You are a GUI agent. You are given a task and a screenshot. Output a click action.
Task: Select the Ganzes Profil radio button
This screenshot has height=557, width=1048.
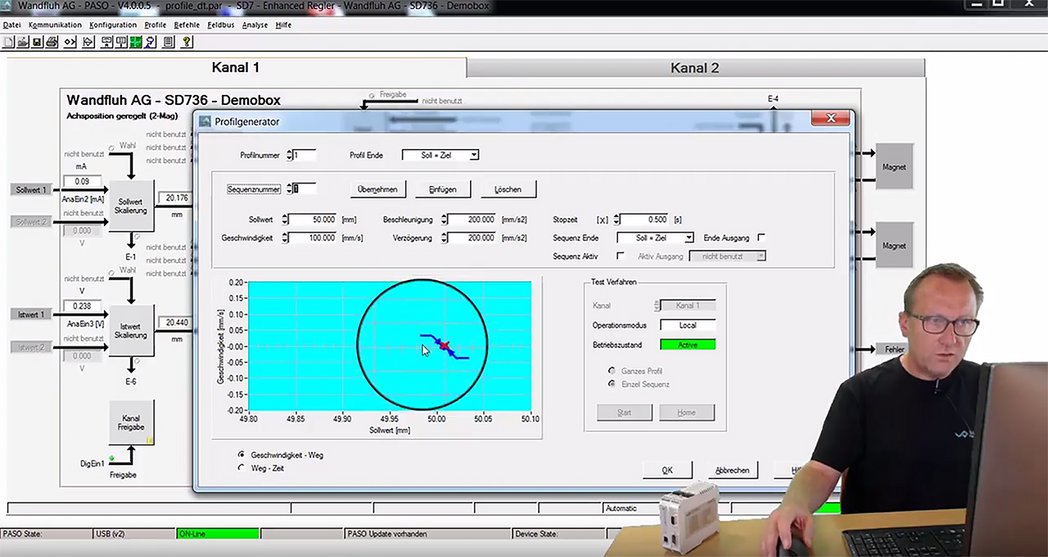click(612, 370)
